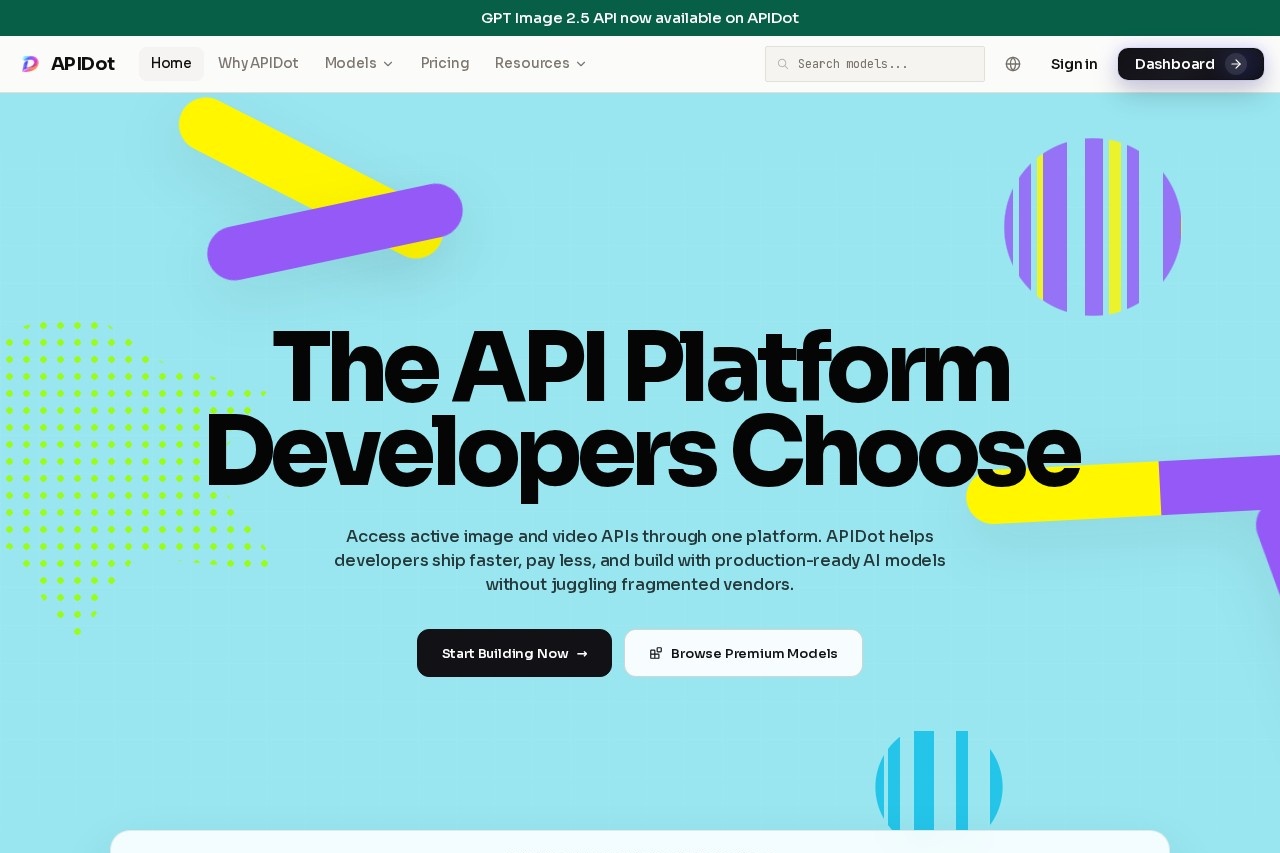This screenshot has height=853, width=1280.
Task: Click the APIDot logo icon
Action: pyautogui.click(x=30, y=64)
